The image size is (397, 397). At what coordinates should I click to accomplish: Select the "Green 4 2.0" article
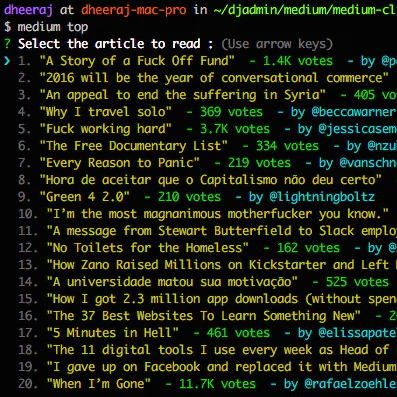[x=84, y=197]
